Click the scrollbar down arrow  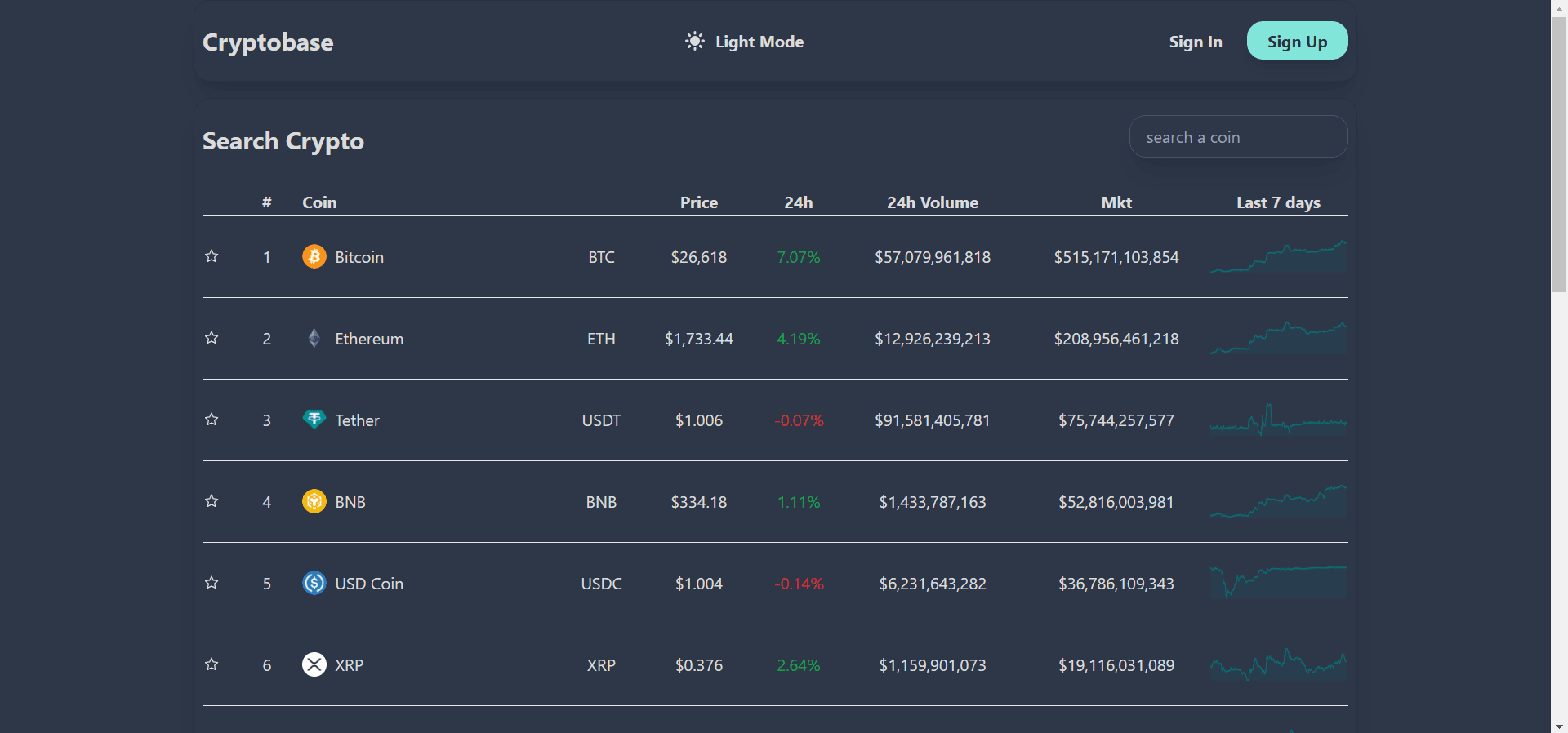coord(1559,726)
